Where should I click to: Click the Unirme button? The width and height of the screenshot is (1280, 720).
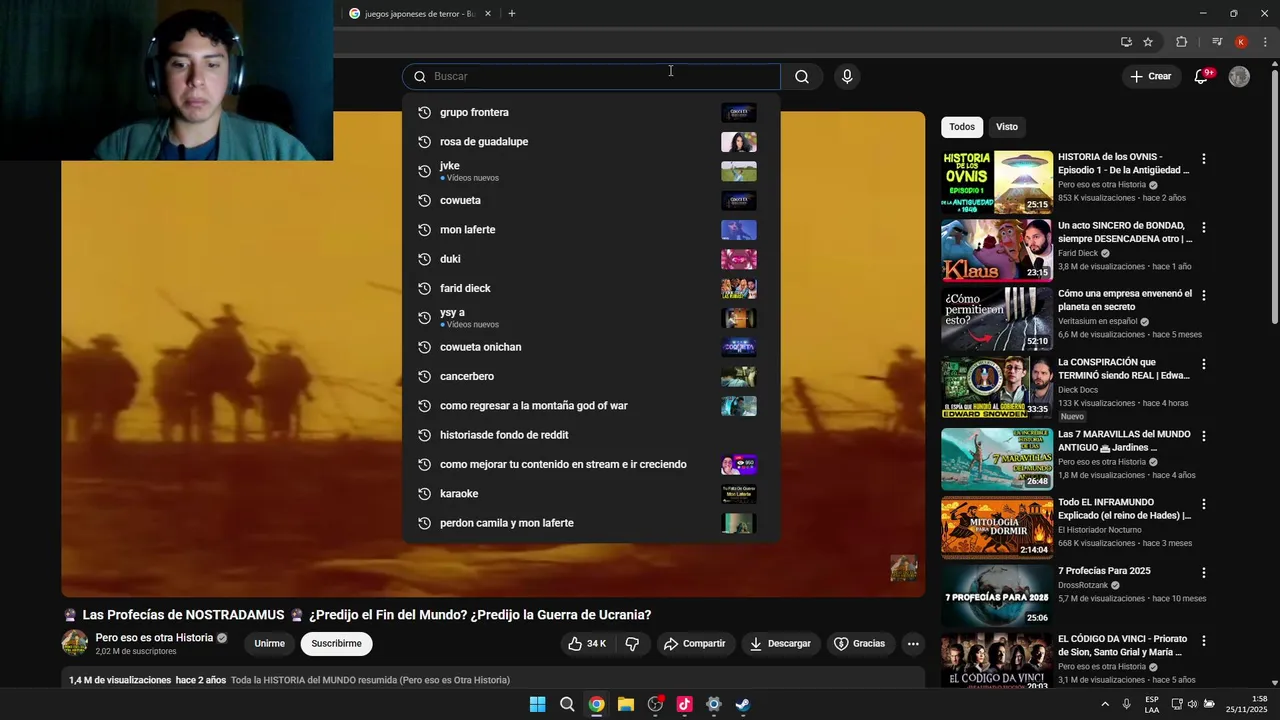pos(269,644)
